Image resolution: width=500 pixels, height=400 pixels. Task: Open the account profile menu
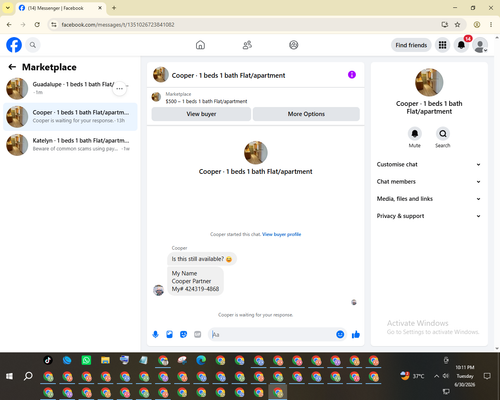tap(480, 45)
